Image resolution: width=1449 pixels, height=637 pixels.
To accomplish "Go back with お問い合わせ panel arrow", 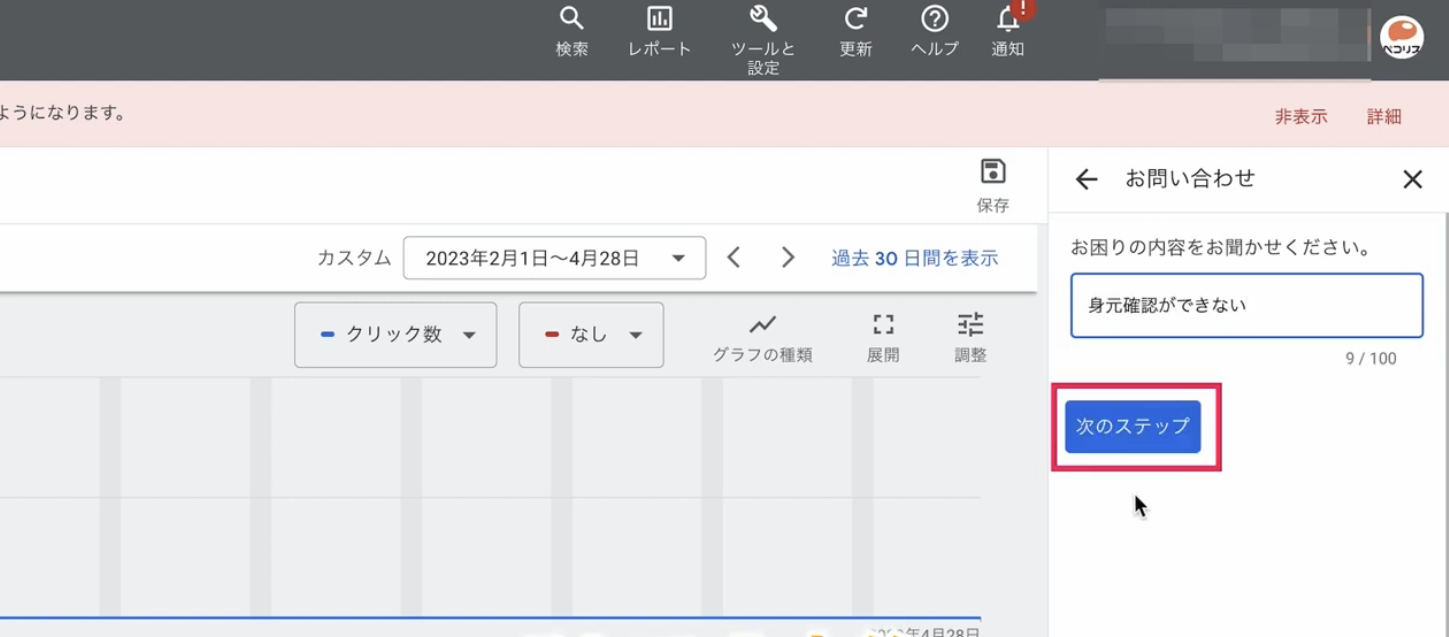I will (x=1086, y=179).
